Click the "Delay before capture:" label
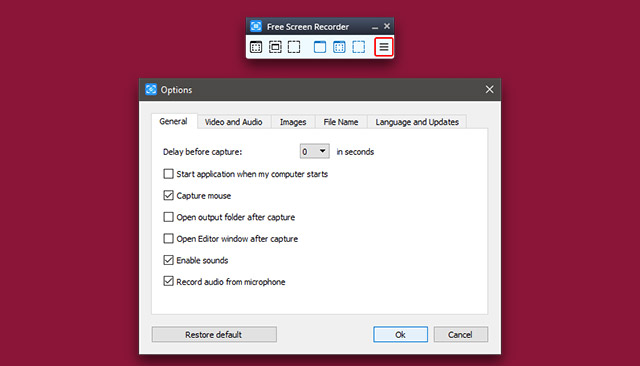The height and width of the screenshot is (366, 640). pos(202,152)
